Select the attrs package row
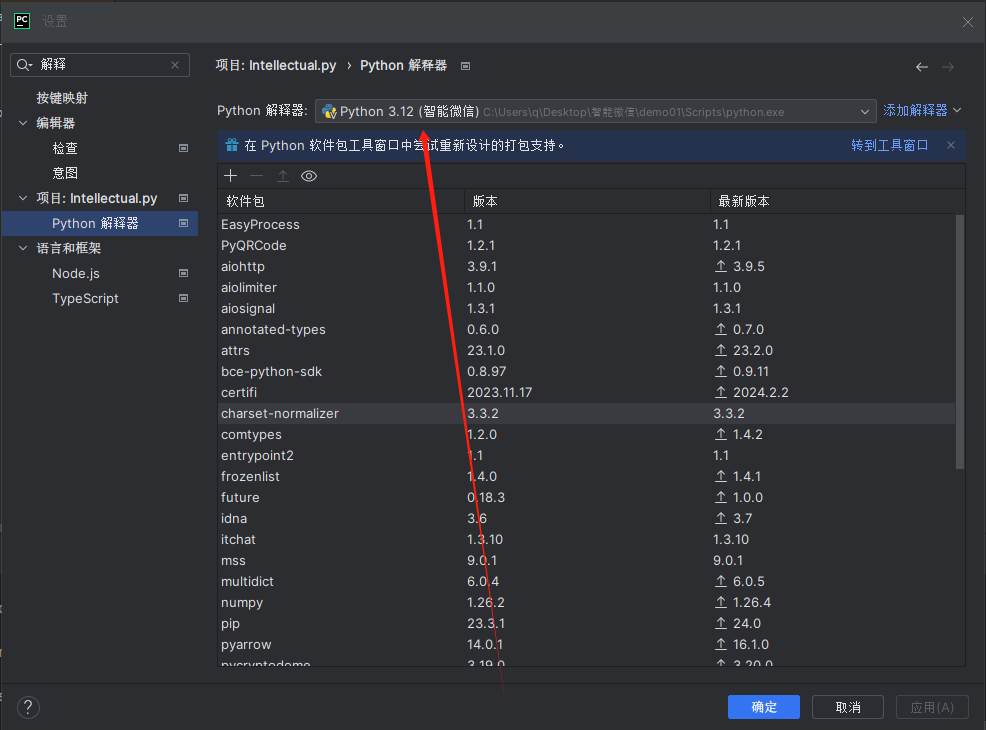 [x=587, y=350]
